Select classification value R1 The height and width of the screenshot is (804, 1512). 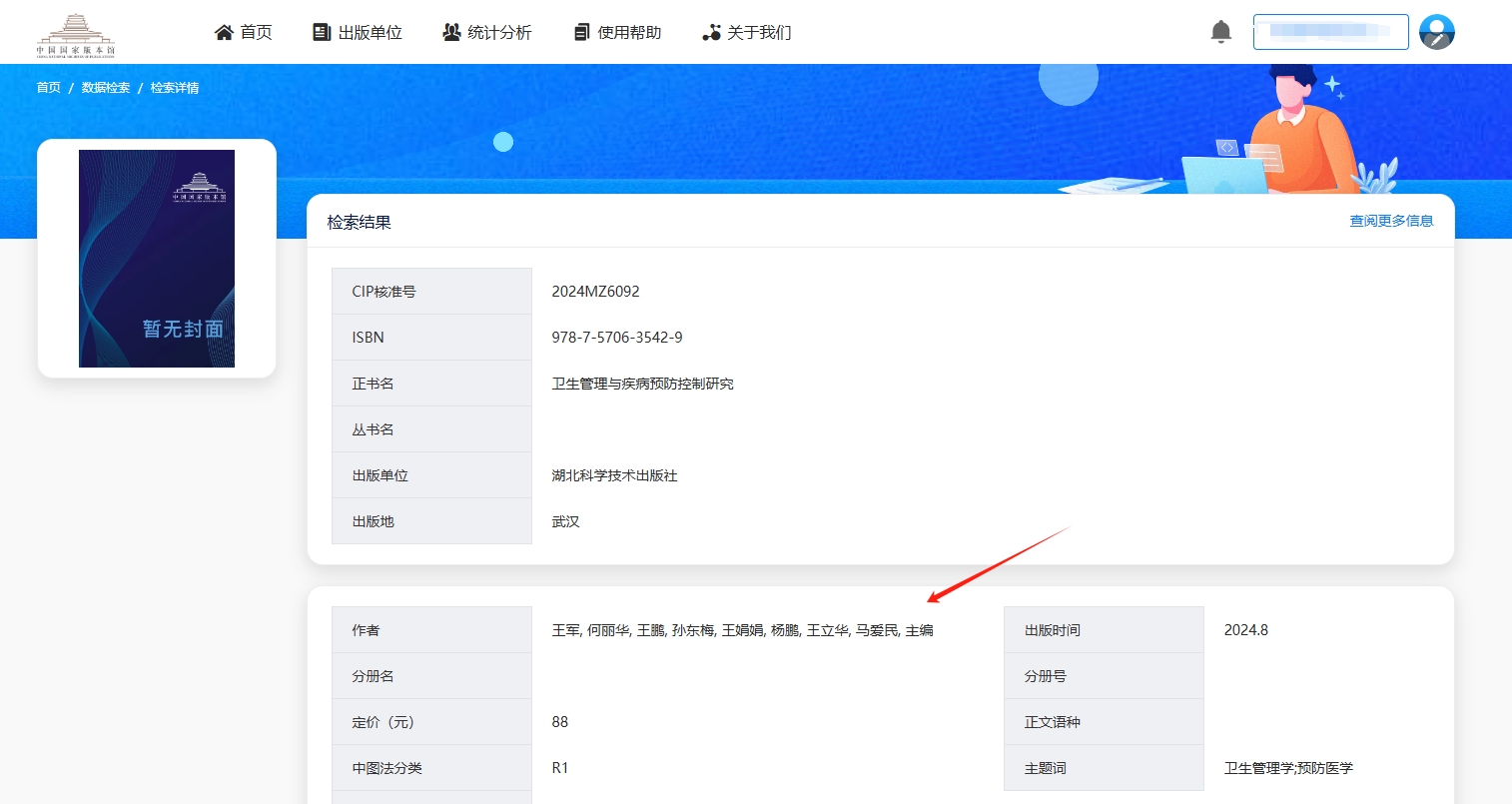(x=560, y=768)
